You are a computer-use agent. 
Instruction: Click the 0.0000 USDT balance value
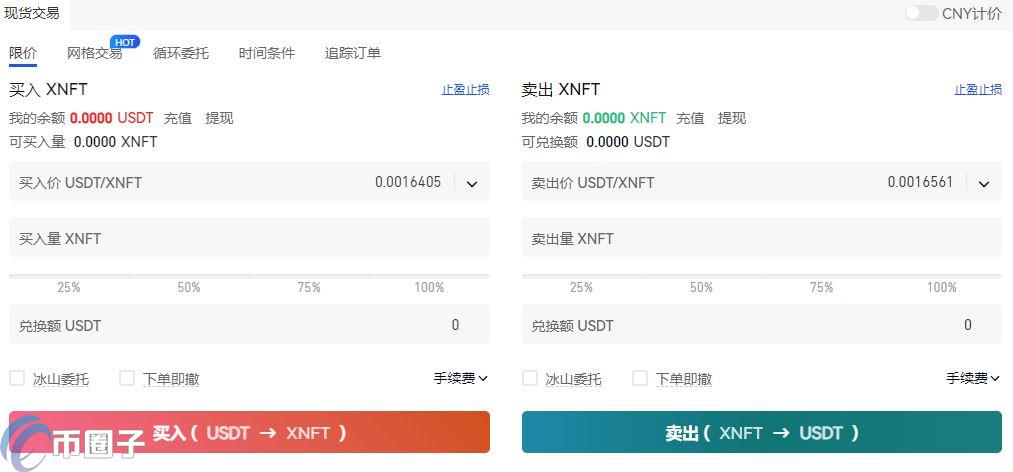pyautogui.click(x=112, y=118)
